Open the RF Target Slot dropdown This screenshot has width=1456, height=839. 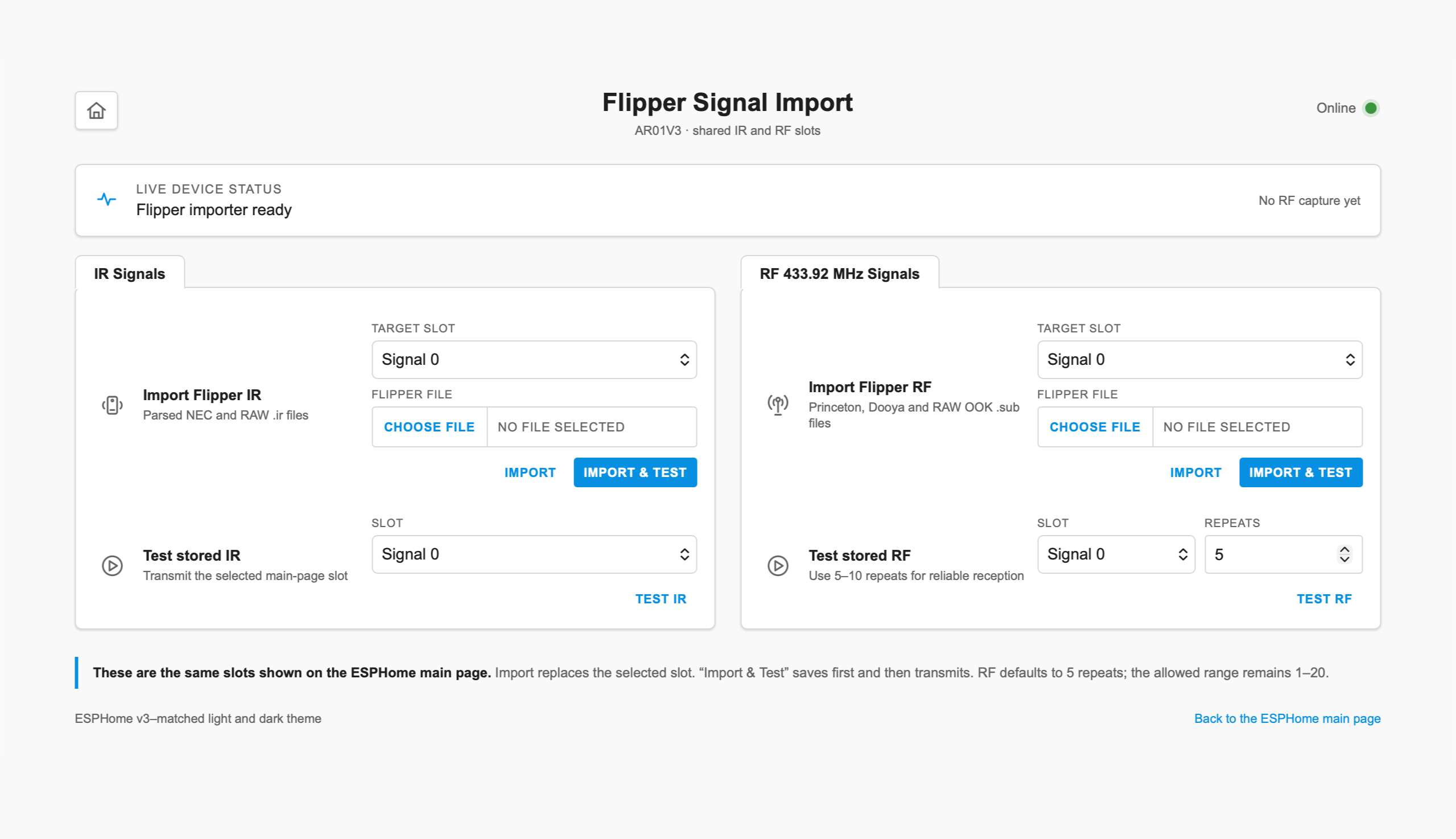[x=1200, y=360]
